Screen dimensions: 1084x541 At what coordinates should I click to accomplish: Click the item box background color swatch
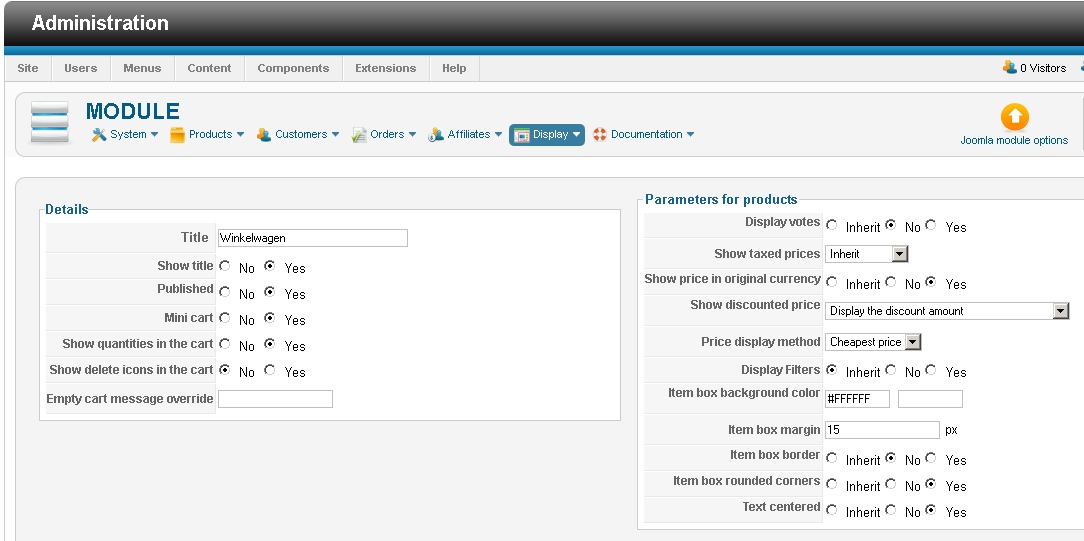point(930,399)
